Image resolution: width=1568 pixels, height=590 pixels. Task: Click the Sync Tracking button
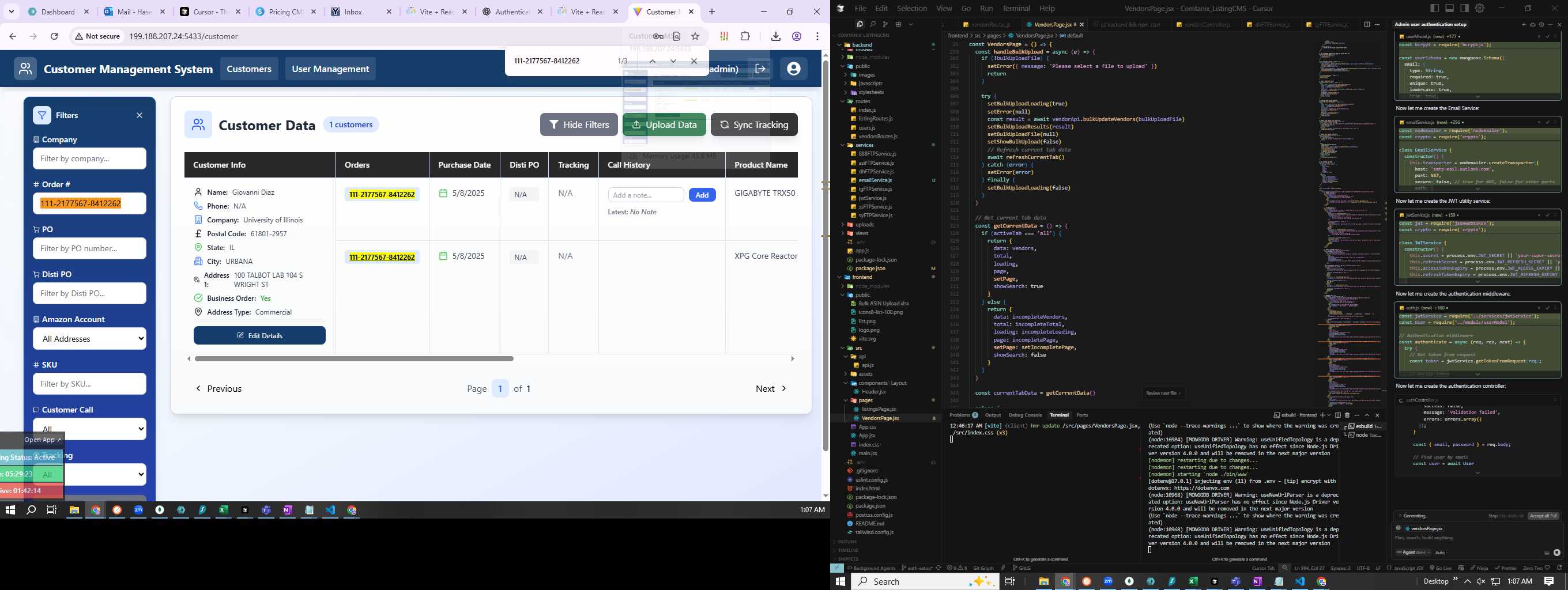[x=754, y=124]
